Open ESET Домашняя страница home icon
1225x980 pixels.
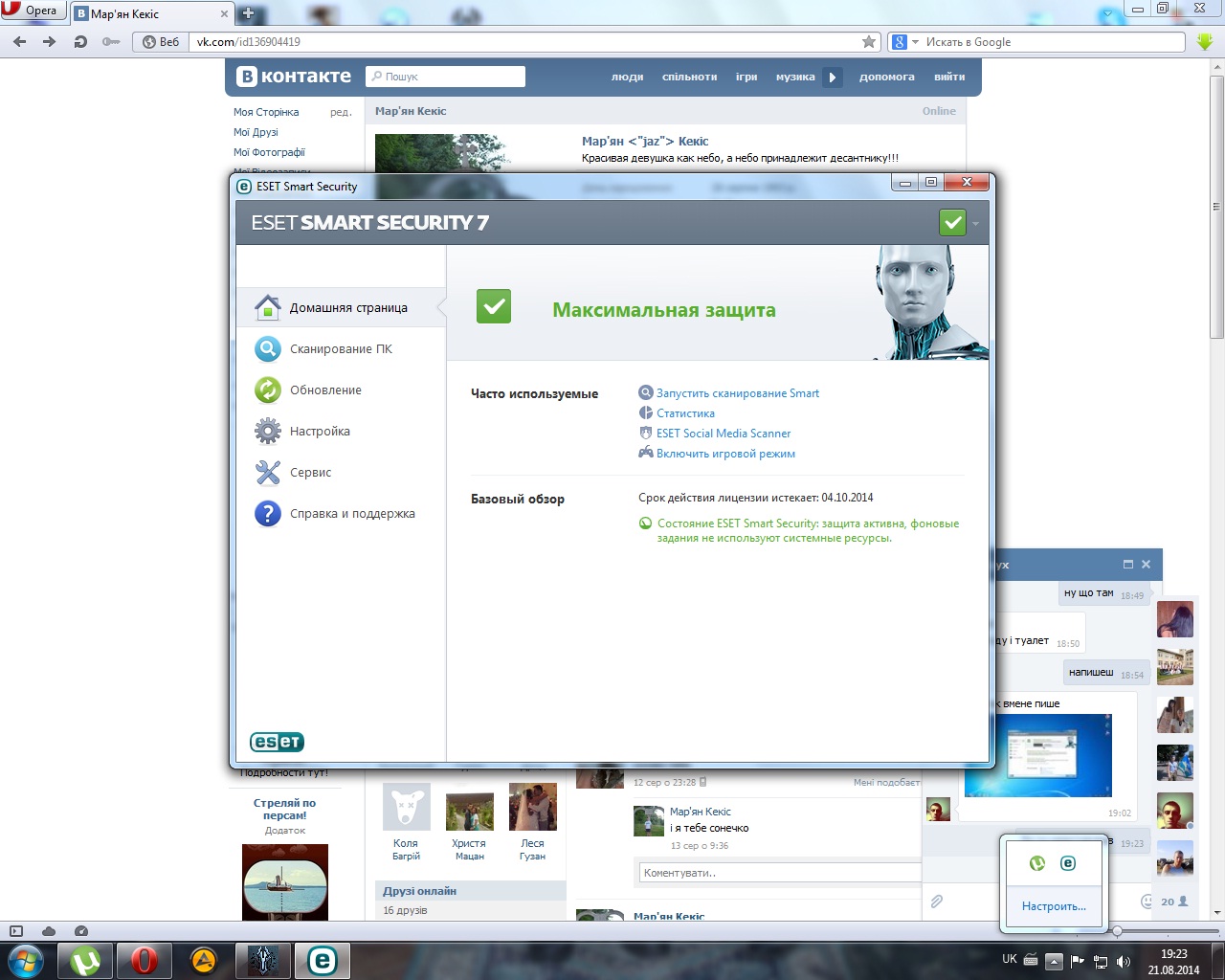(267, 307)
